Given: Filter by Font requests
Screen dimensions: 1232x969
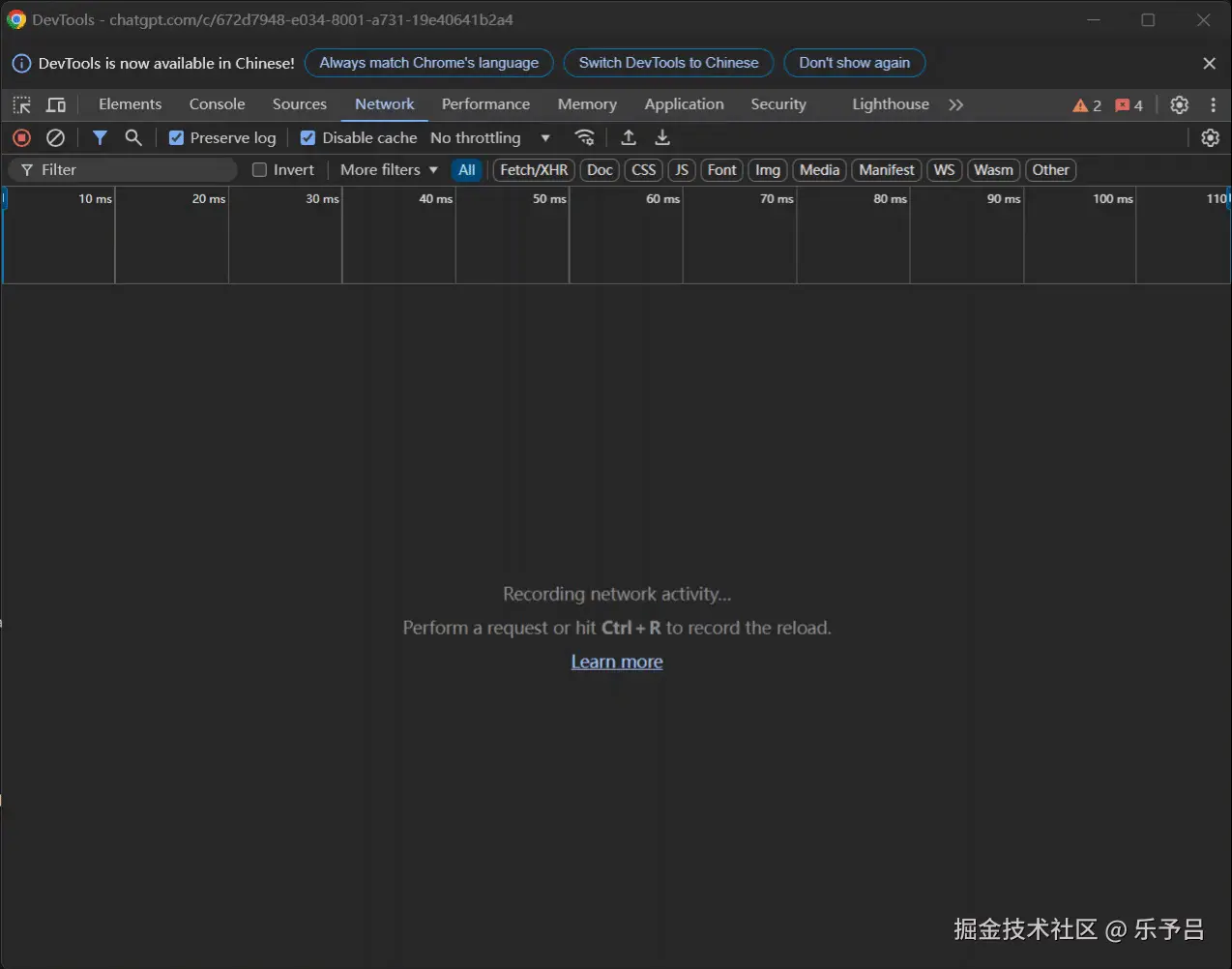Looking at the screenshot, I should [722, 169].
